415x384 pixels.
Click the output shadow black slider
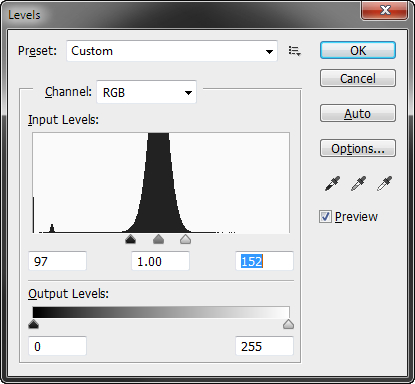click(33, 324)
